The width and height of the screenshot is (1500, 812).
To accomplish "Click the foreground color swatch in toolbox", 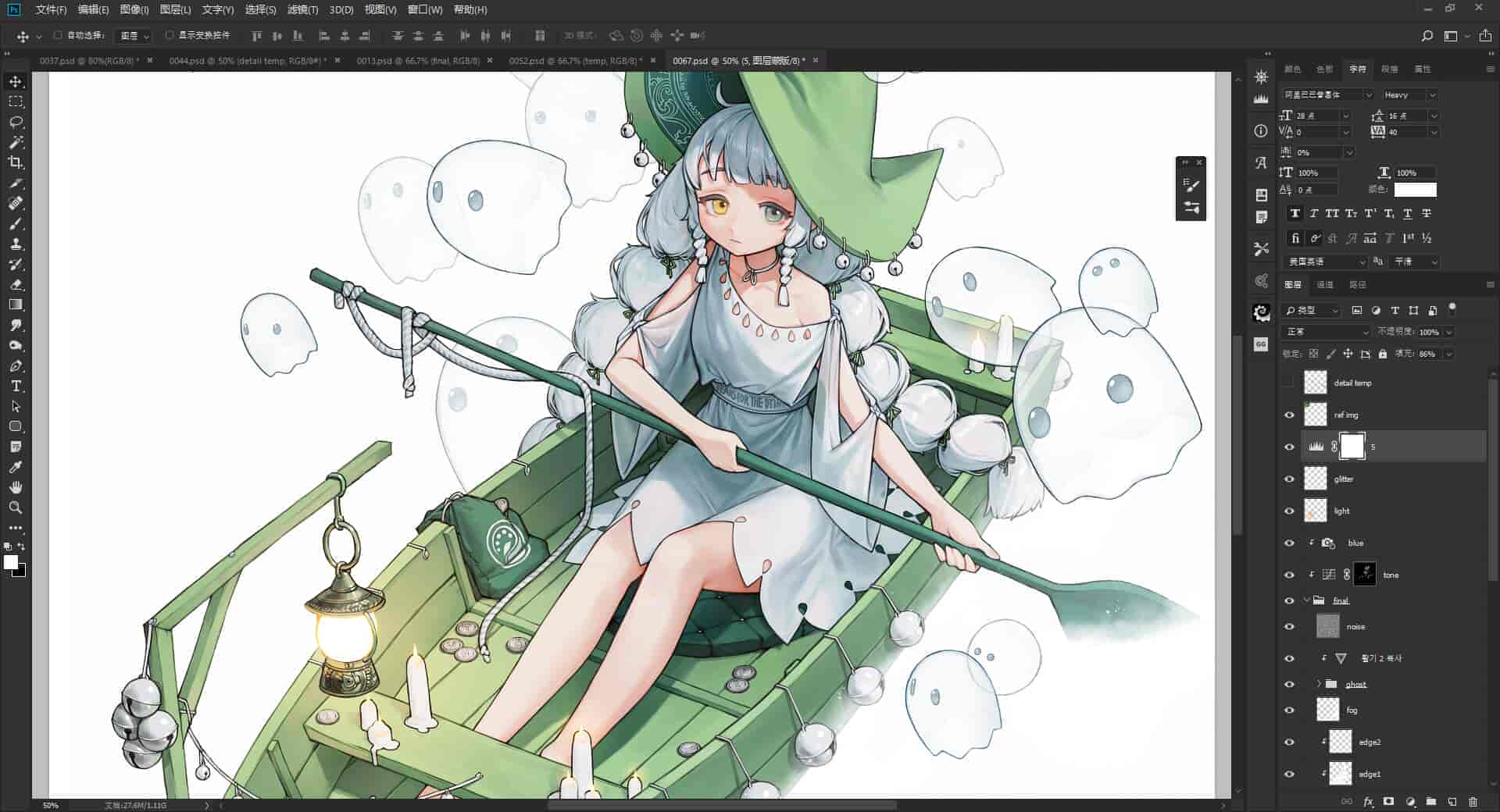I will (11, 562).
